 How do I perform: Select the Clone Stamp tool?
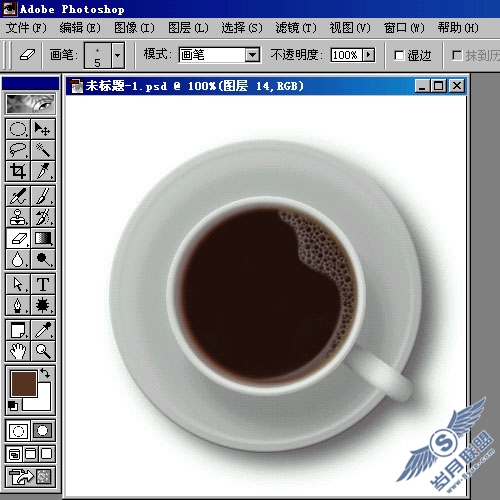(x=18, y=217)
